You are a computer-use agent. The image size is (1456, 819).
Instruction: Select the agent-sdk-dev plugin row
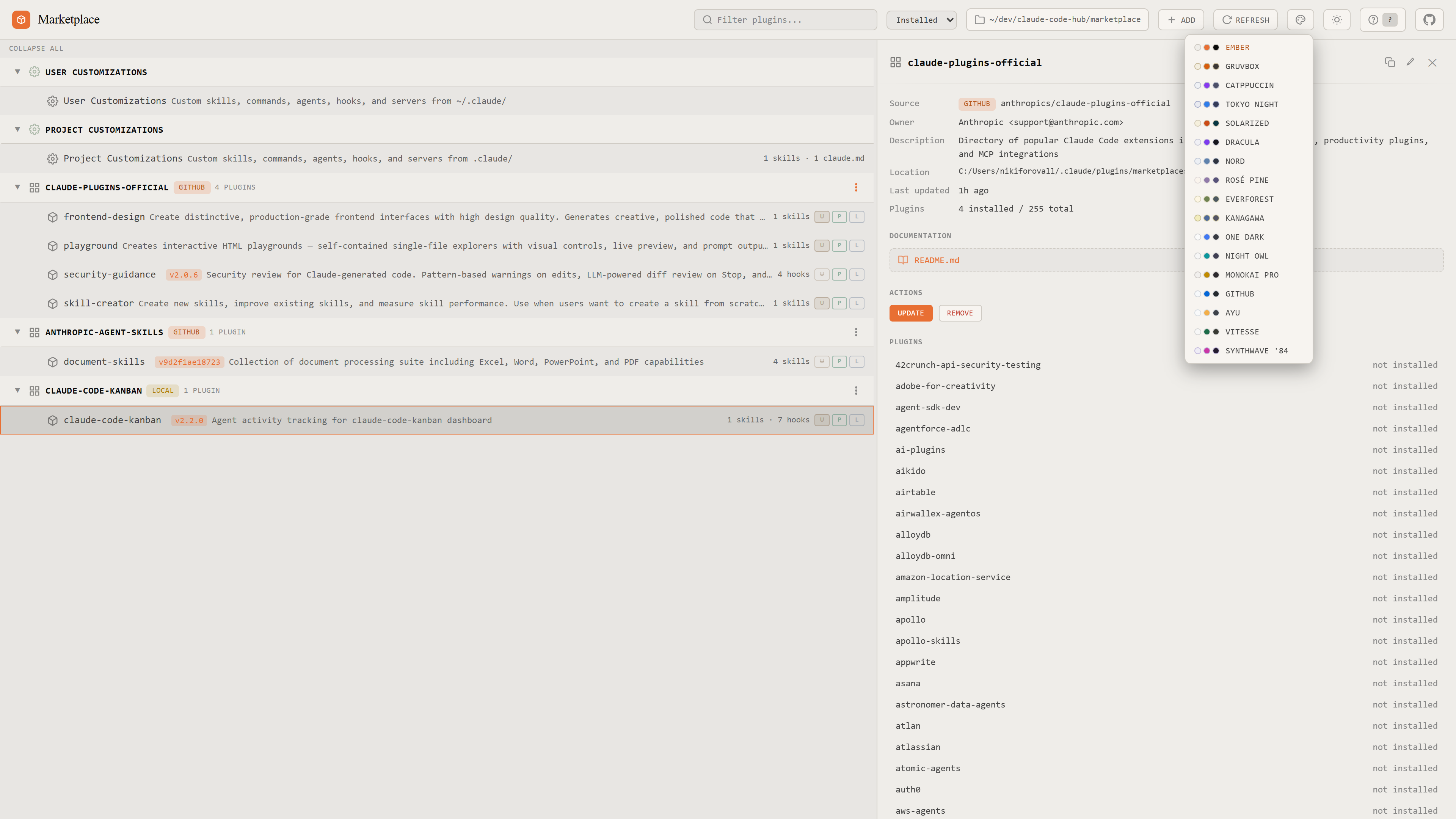tap(1166, 407)
